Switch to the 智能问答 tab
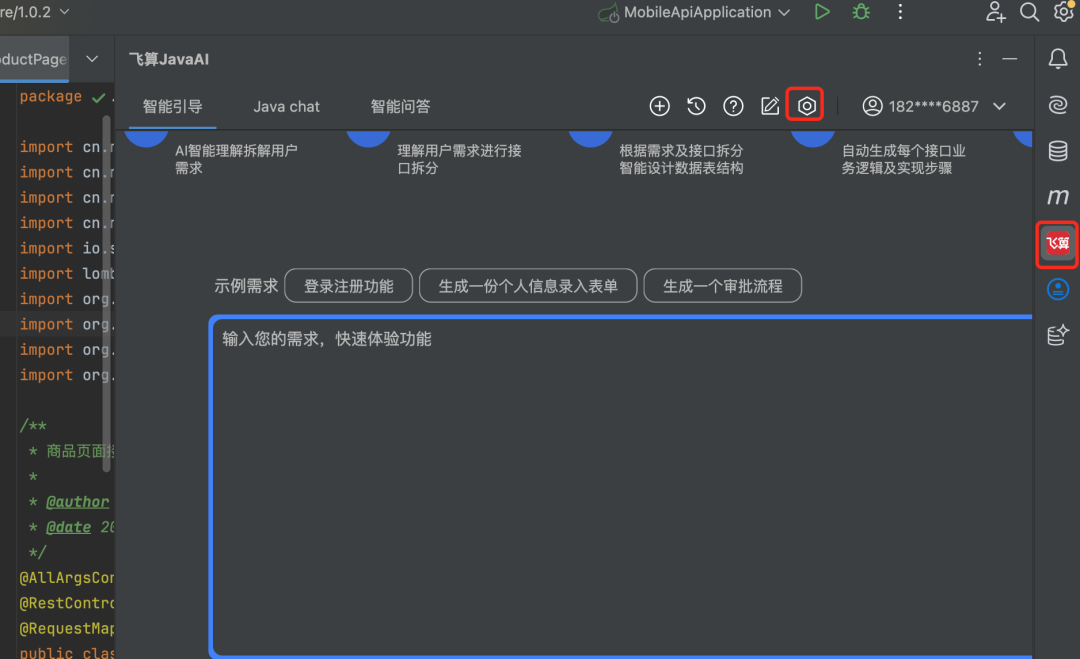The height and width of the screenshot is (659, 1080). pyautogui.click(x=400, y=106)
